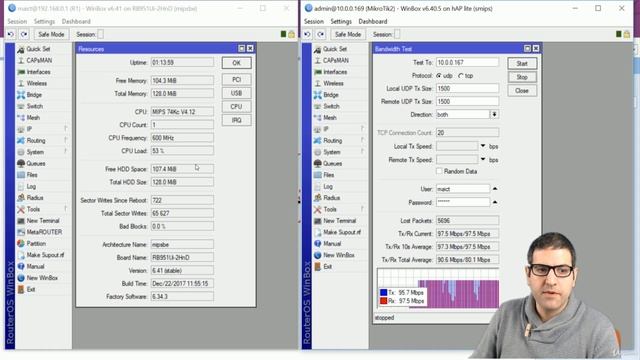Open Settings menu in right WinBox window

(x=341, y=21)
